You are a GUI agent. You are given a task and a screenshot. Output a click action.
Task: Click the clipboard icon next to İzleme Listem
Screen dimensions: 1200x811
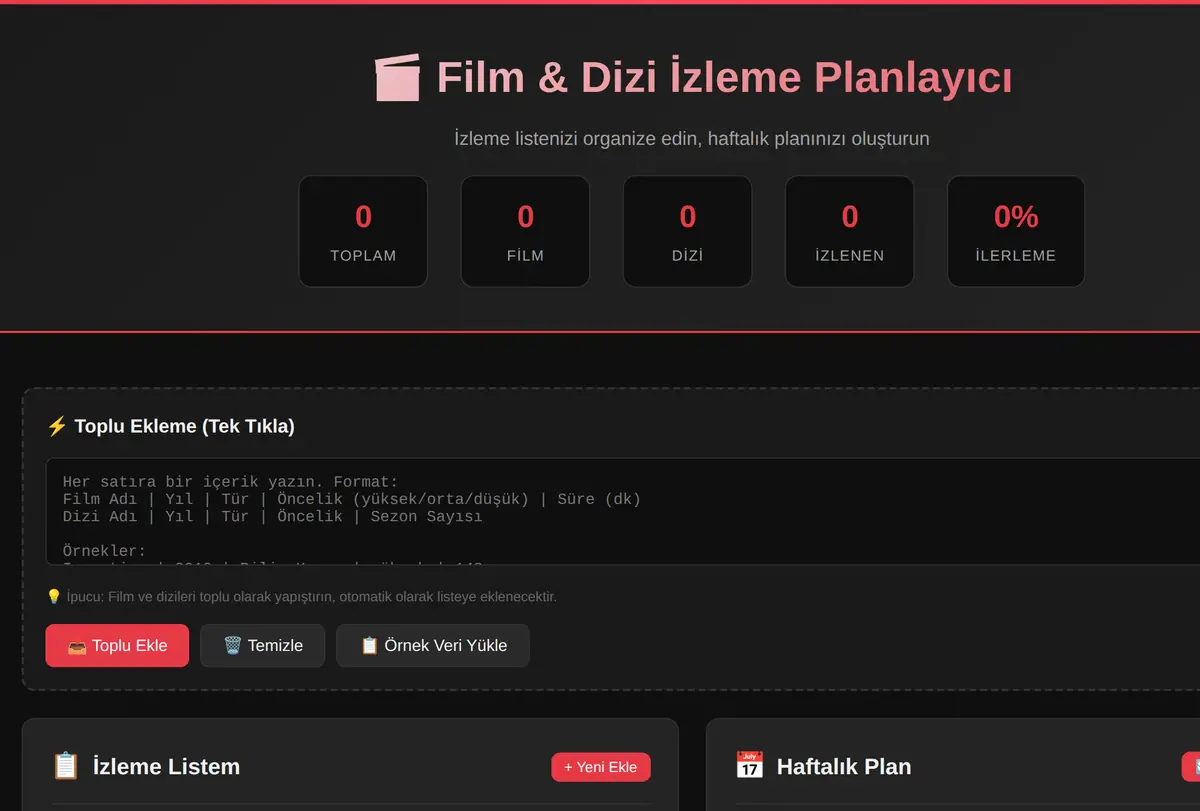65,767
